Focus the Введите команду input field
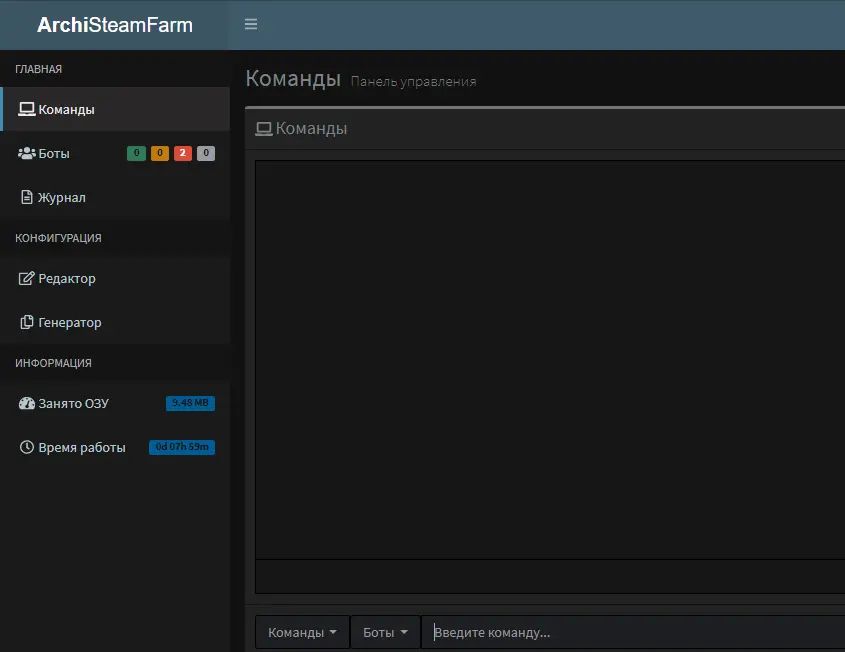The image size is (845, 652). 633,632
